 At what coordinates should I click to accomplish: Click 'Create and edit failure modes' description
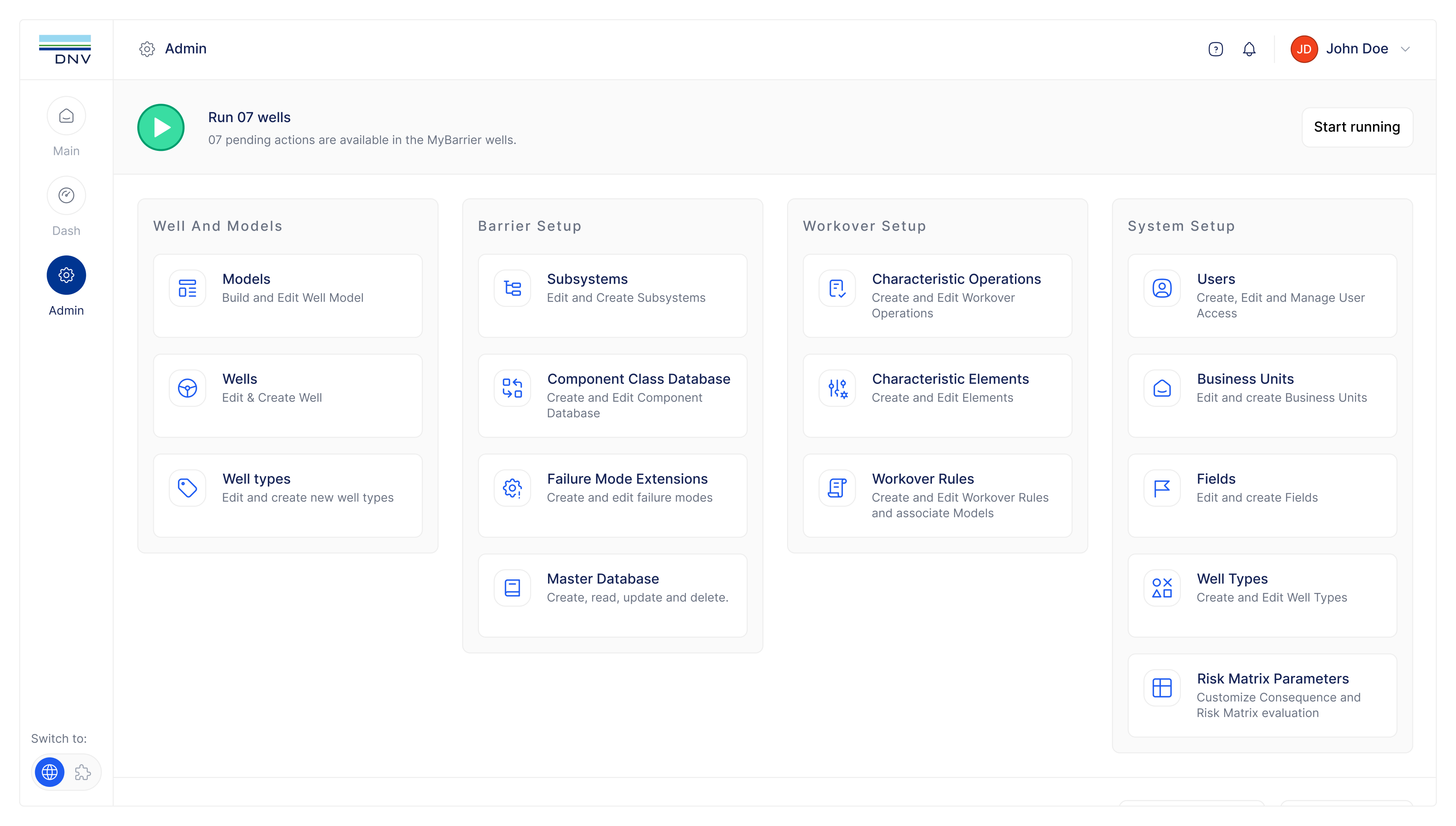[629, 498]
